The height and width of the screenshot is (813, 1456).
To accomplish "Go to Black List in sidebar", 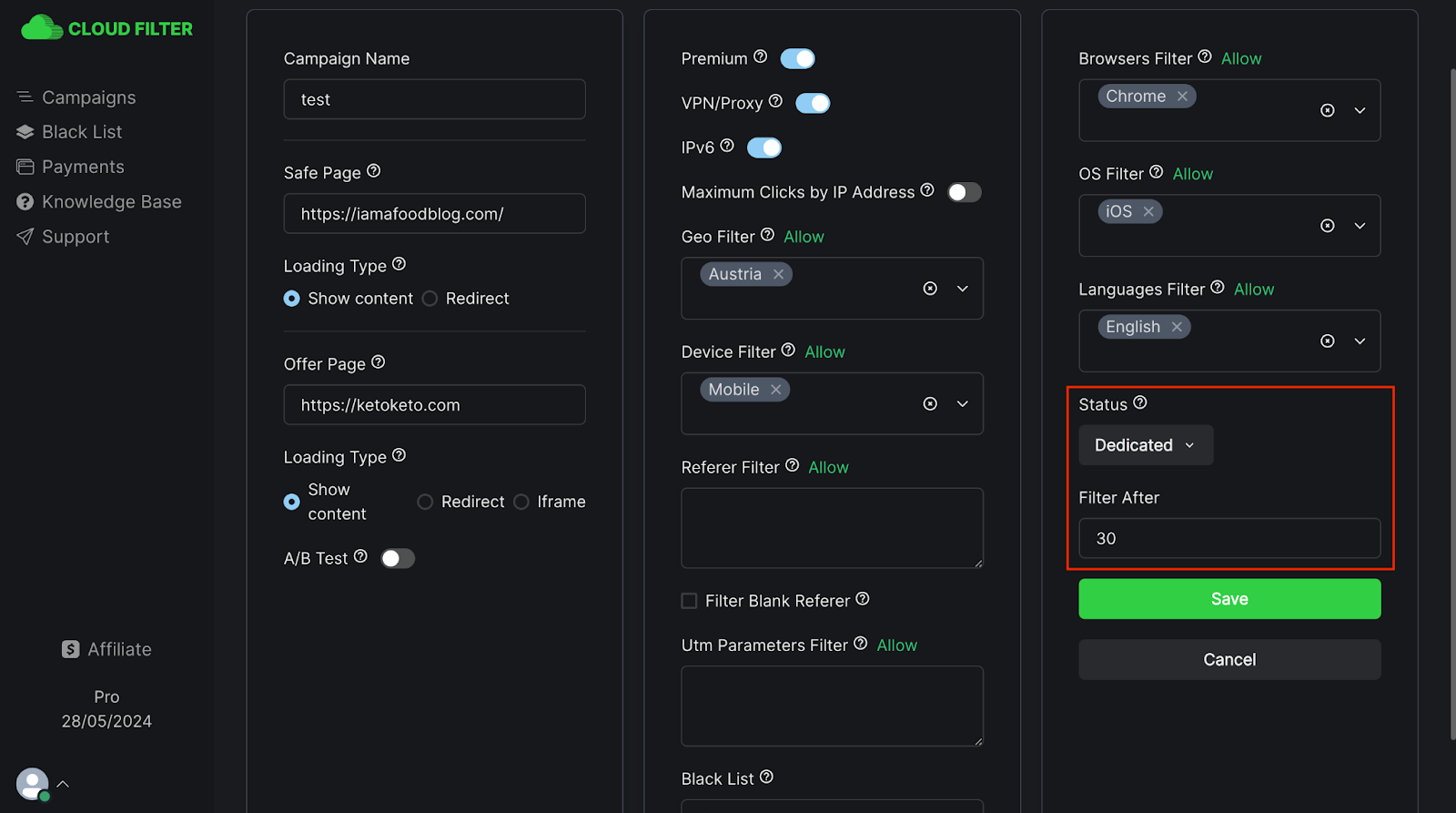I will tap(81, 132).
